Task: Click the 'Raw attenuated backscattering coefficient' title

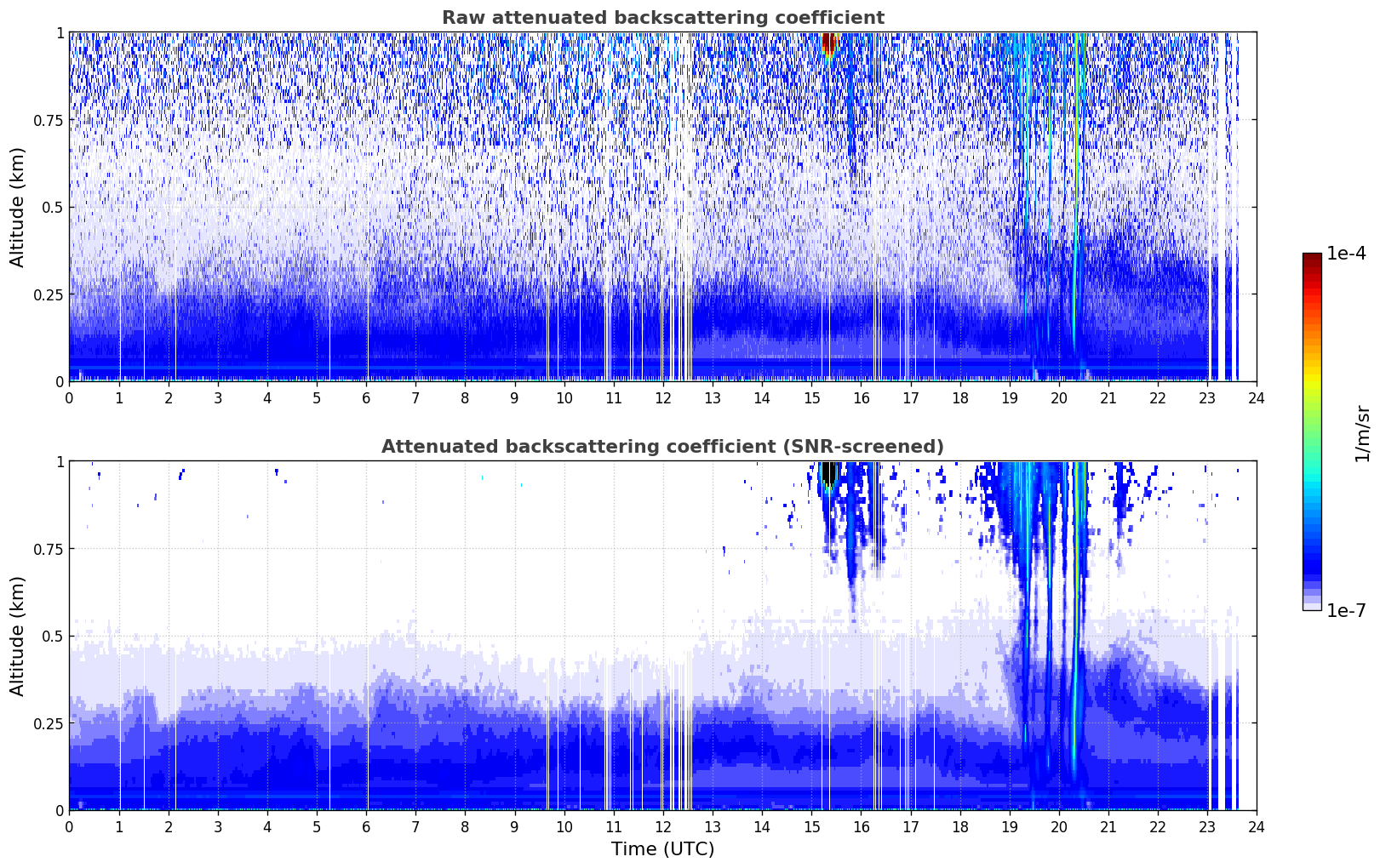Action: pos(662,18)
